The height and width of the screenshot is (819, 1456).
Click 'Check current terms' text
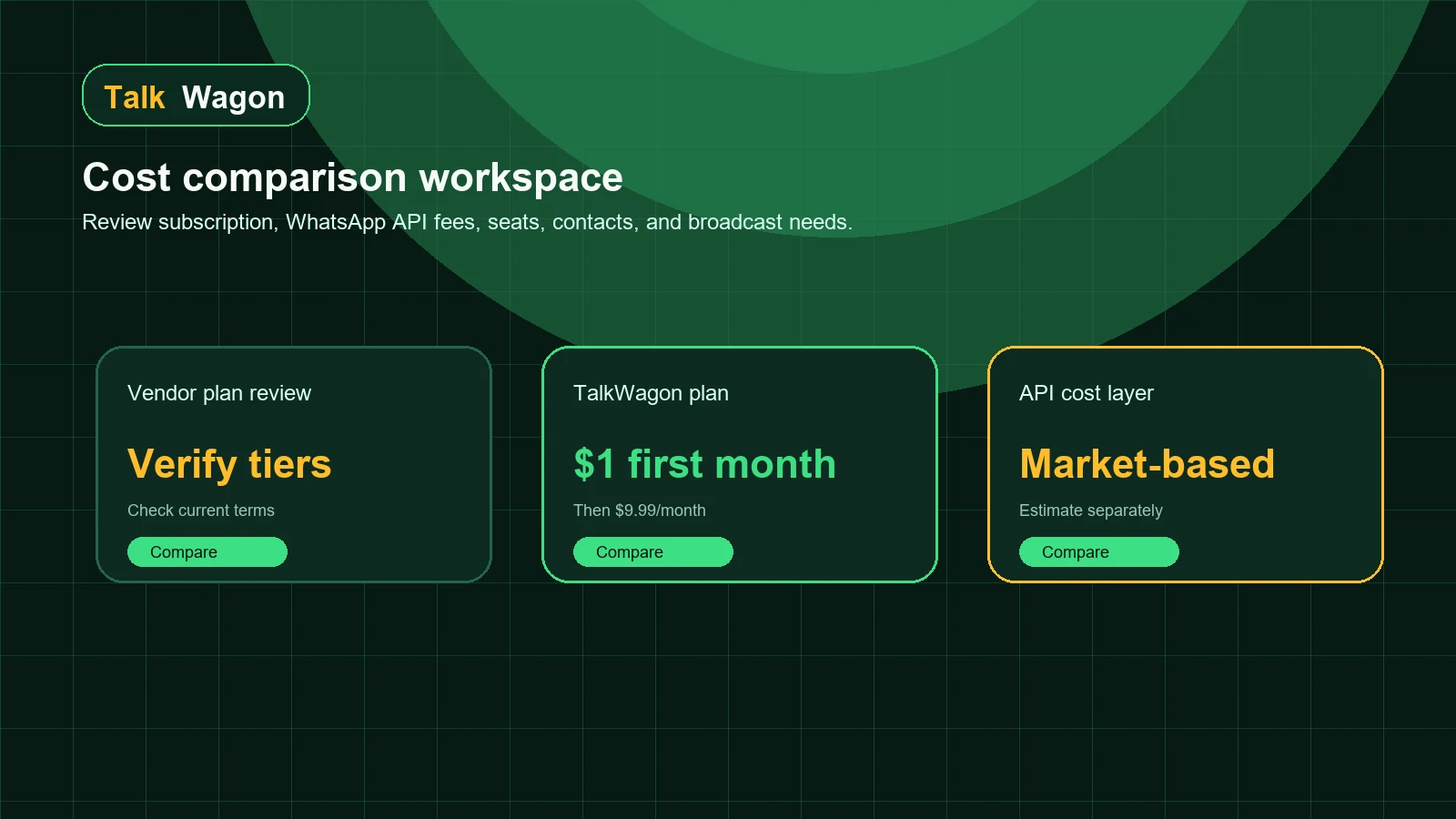point(201,511)
